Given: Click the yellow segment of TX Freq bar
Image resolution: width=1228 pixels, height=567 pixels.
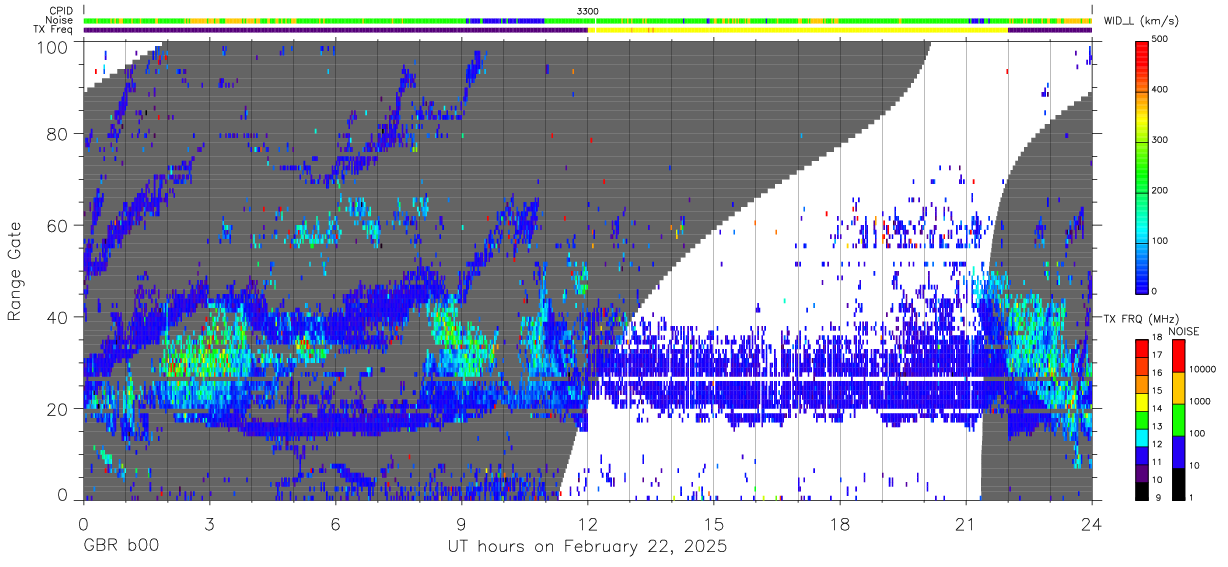Looking at the screenshot, I should (797, 30).
